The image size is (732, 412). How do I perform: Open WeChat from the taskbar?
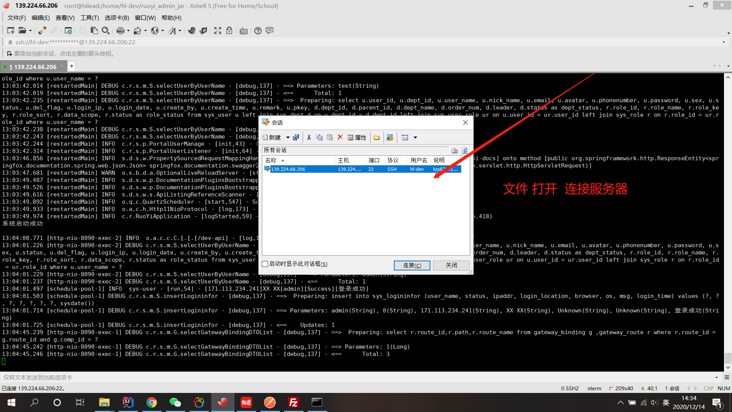tap(175, 402)
